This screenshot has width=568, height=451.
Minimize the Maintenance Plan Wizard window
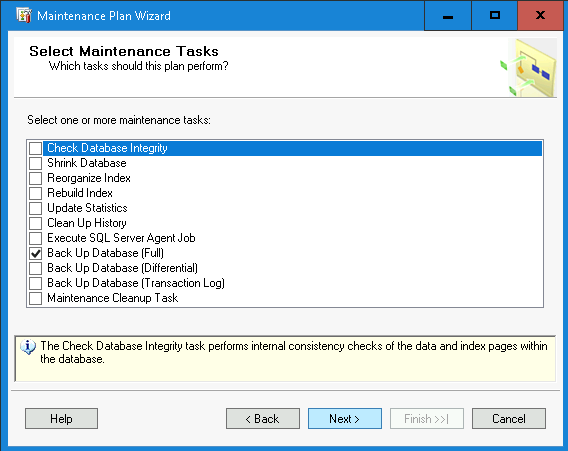pyautogui.click(x=448, y=16)
